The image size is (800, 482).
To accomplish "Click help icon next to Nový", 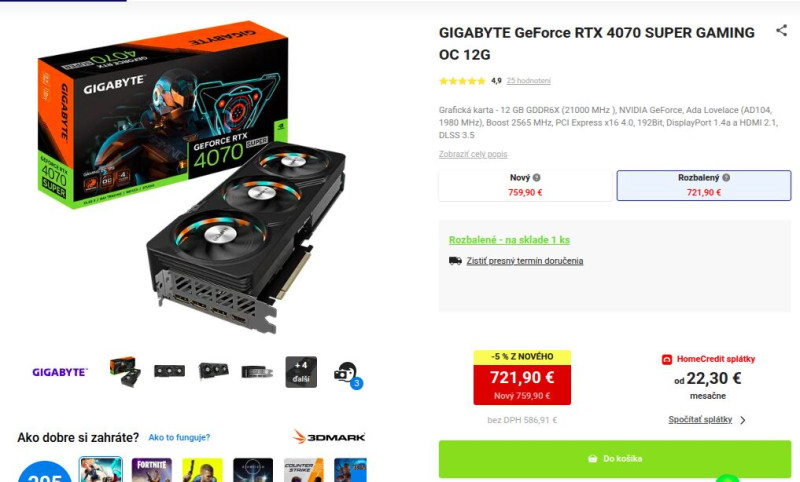I will pyautogui.click(x=536, y=177).
